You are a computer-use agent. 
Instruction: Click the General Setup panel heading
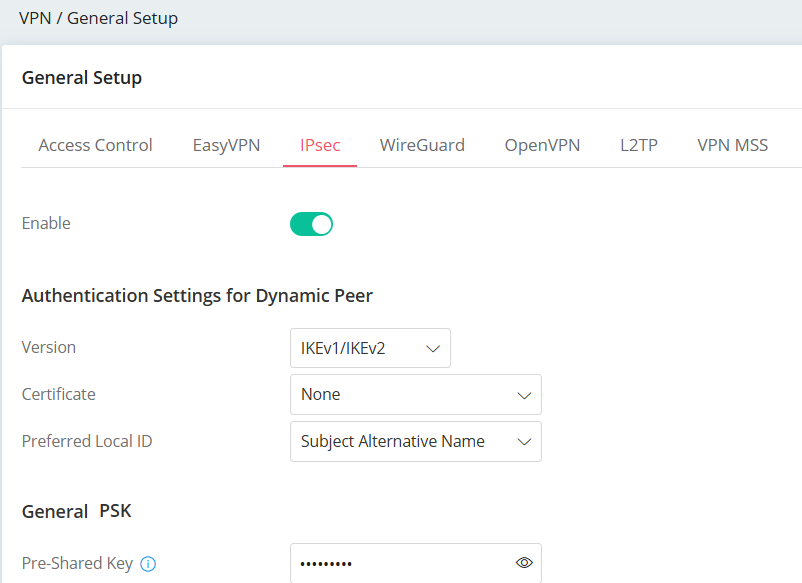click(82, 78)
